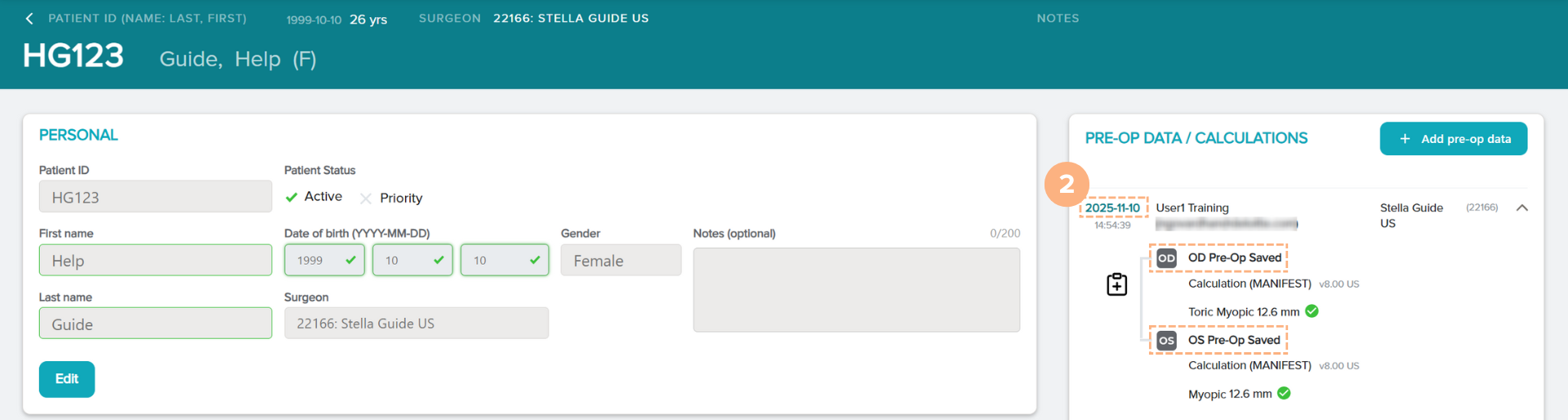Select OD Pre-Op Saved entry

click(x=1233, y=258)
